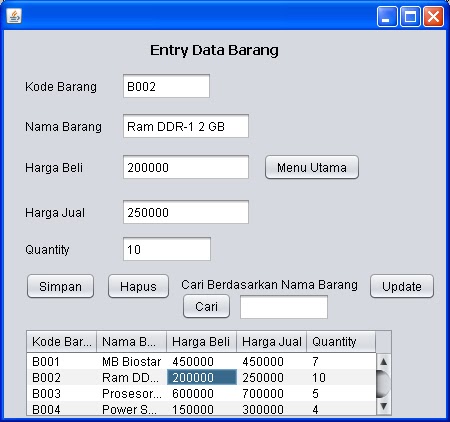Click the 600000 cell in B003 row

202,393
